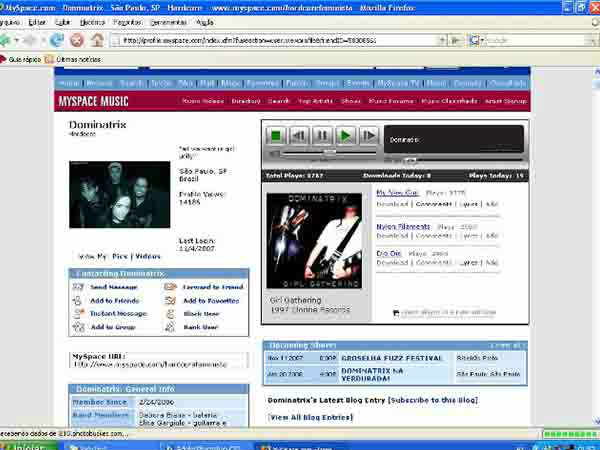Skip to the next track in player
Screen dimensions: 600x450
click(368, 135)
